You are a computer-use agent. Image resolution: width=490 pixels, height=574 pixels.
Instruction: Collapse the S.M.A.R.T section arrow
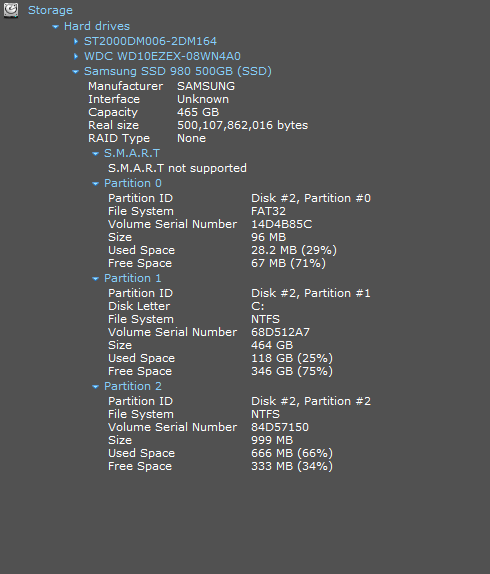(96, 154)
